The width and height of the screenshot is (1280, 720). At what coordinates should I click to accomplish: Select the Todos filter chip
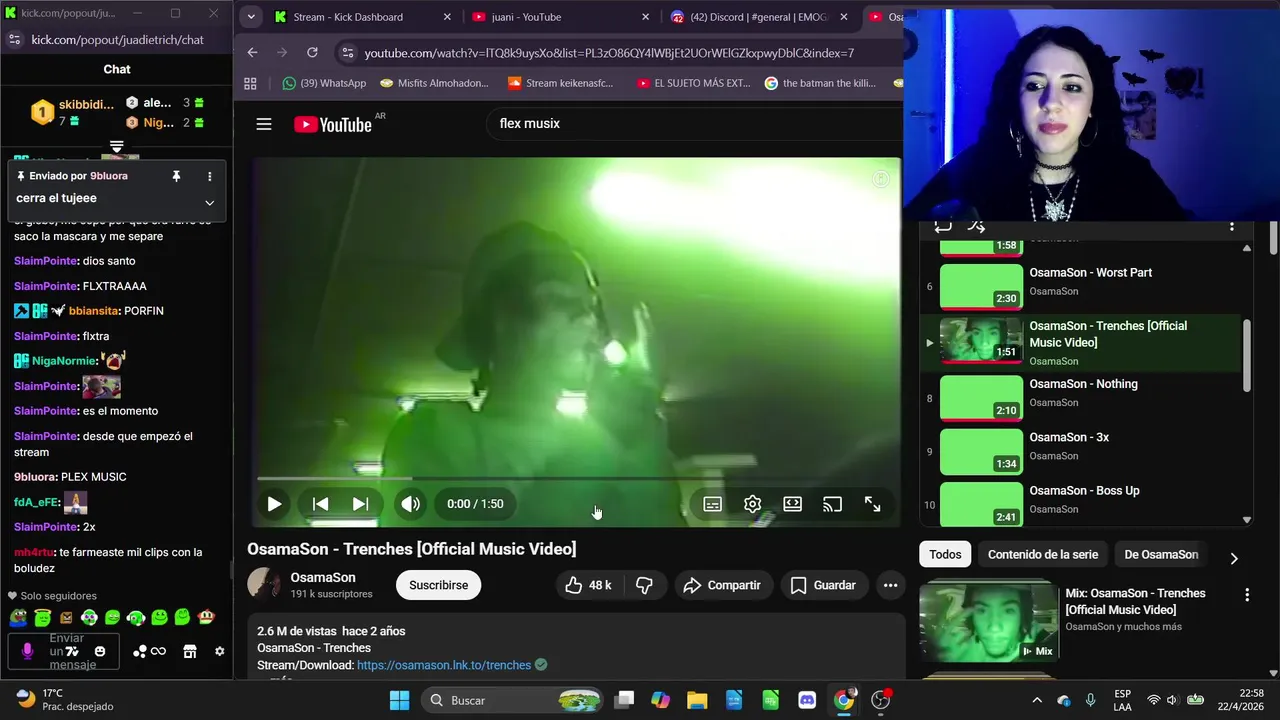[945, 554]
